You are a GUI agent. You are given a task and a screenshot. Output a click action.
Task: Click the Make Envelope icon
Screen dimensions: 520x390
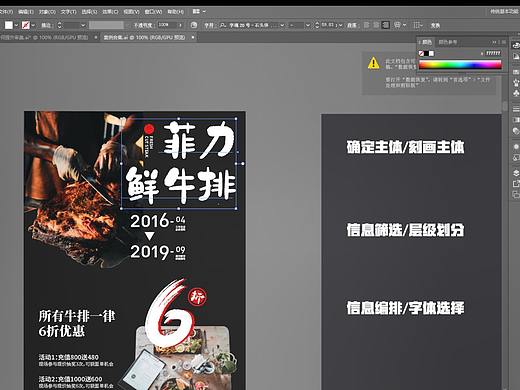coord(397,25)
